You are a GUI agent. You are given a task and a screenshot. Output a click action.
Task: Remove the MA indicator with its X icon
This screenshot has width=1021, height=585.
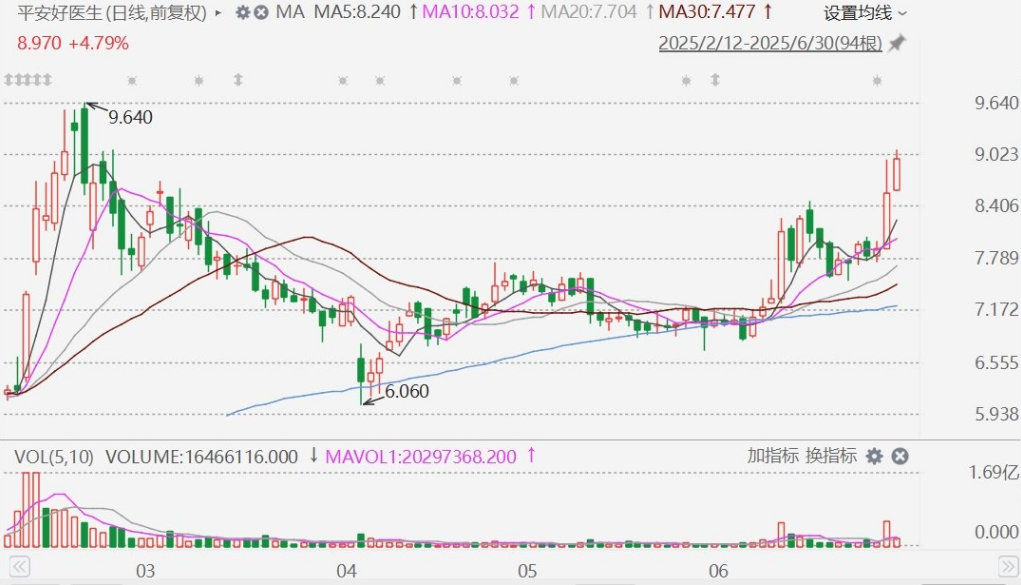click(x=261, y=13)
